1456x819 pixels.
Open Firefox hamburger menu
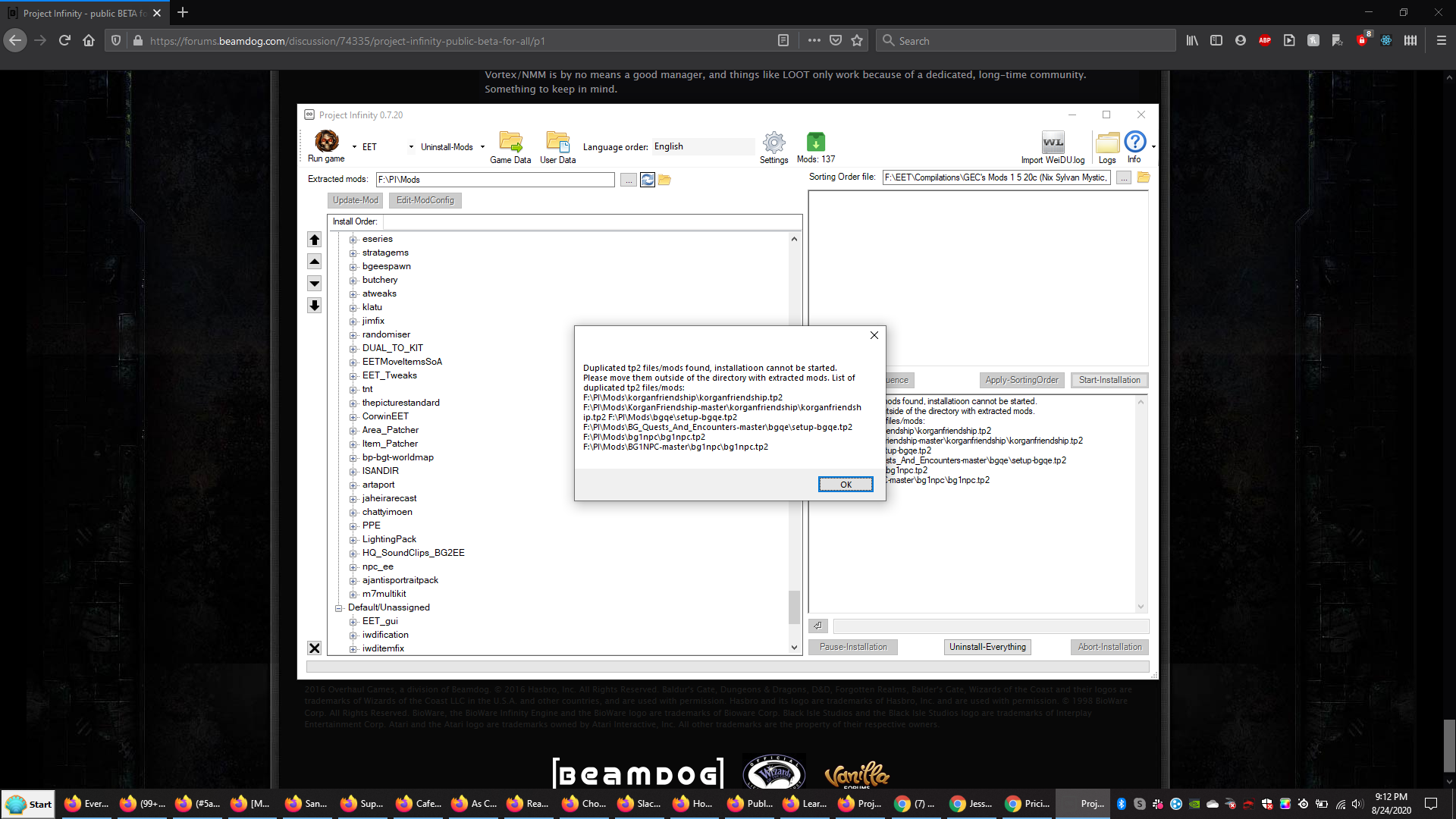click(1442, 41)
